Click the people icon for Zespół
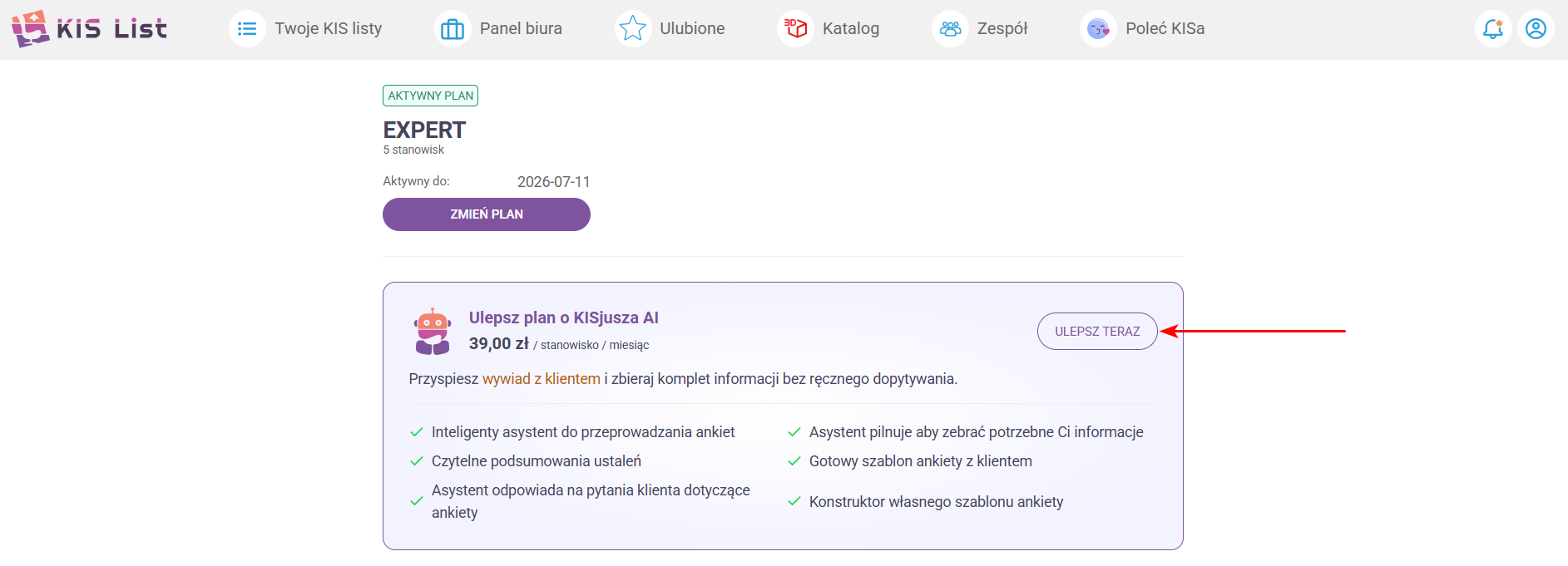This screenshot has width=1568, height=566. pos(951,29)
